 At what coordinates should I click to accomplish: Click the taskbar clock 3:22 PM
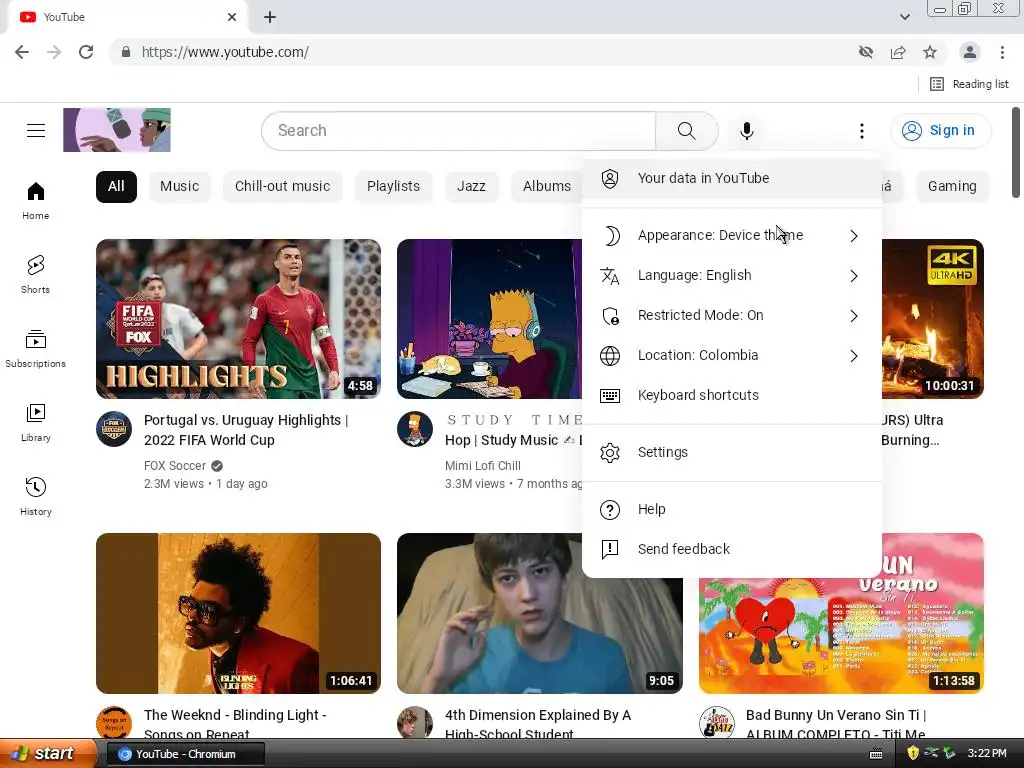click(x=987, y=754)
